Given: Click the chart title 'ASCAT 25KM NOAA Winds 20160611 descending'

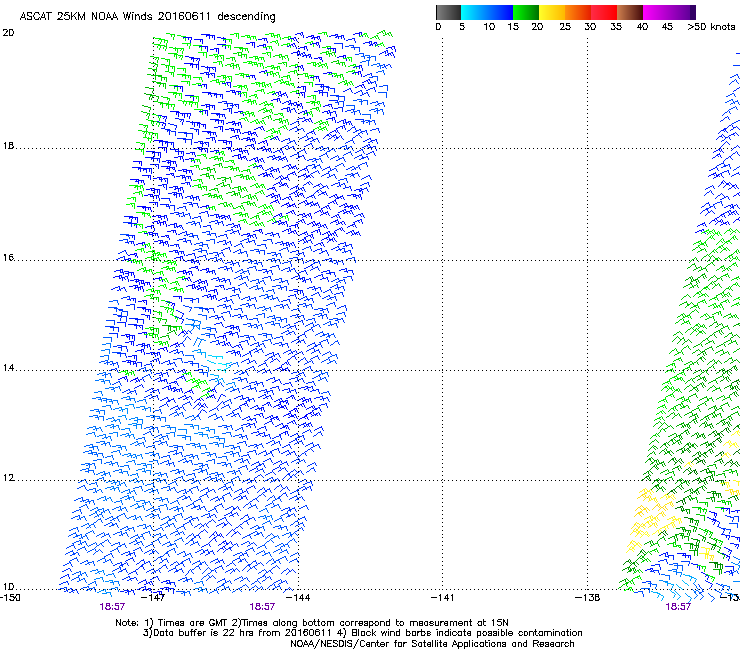Looking at the screenshot, I should pyautogui.click(x=147, y=17).
